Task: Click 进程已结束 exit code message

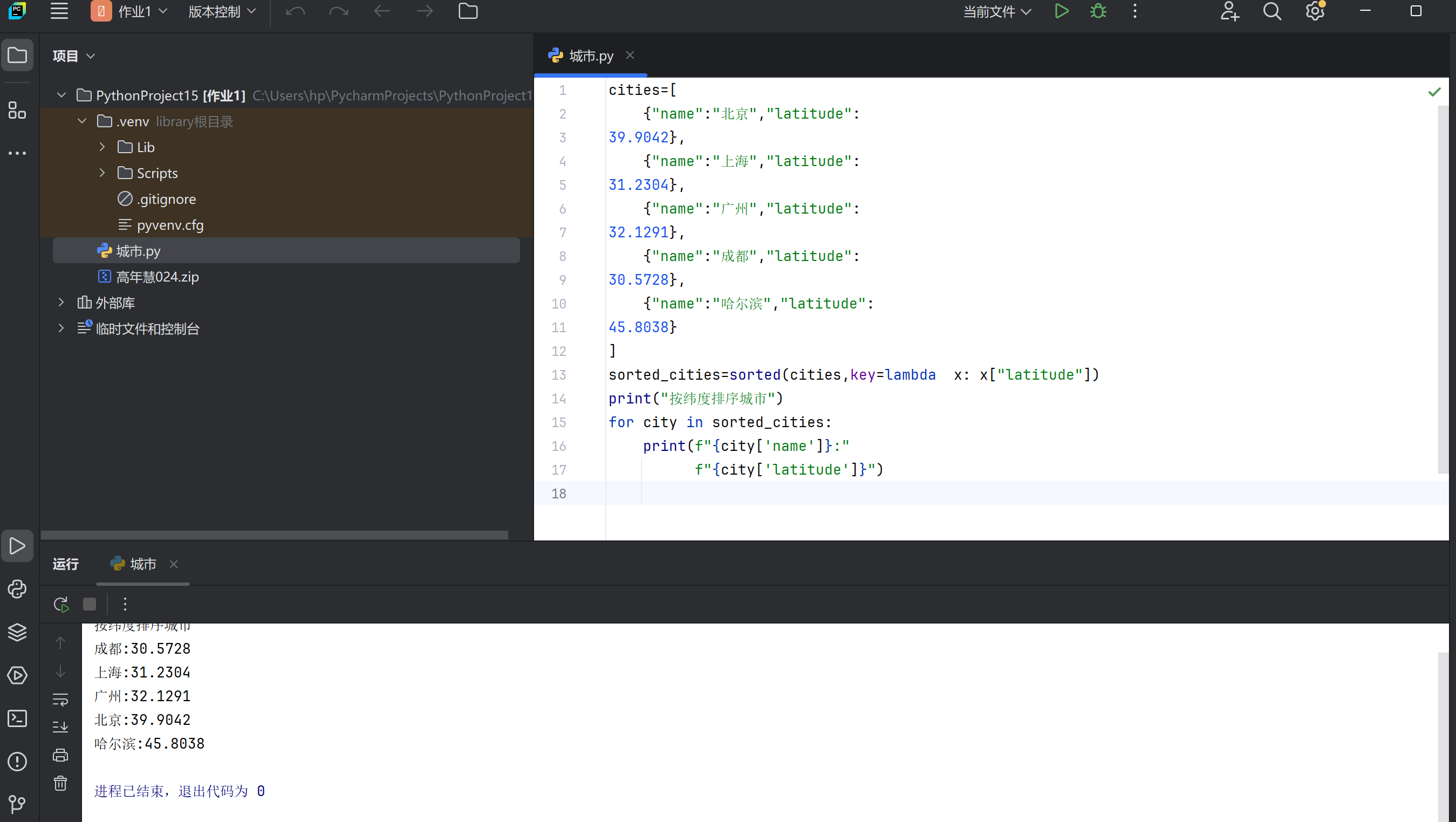Action: [179, 791]
